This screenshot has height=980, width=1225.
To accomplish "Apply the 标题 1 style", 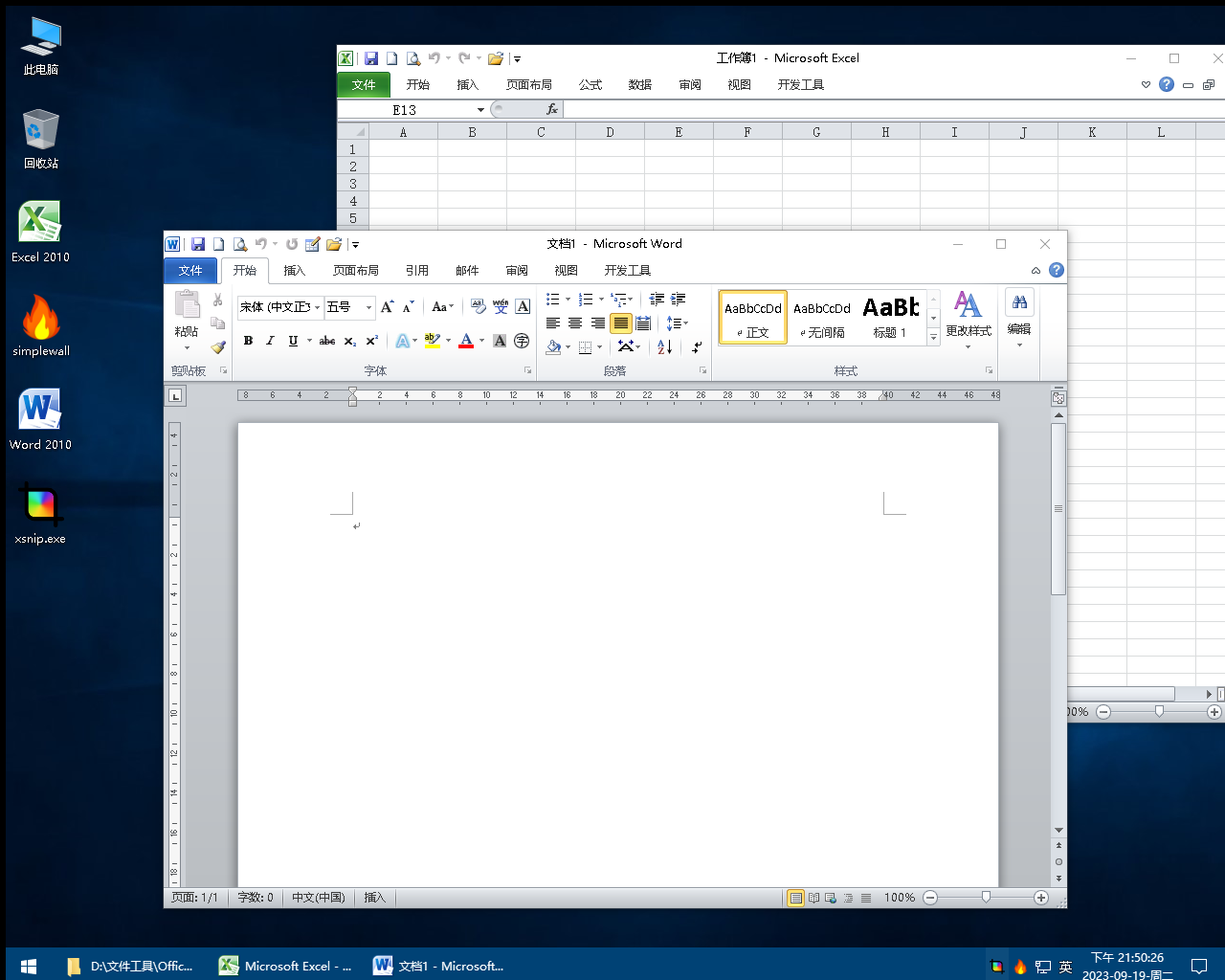I will point(890,318).
